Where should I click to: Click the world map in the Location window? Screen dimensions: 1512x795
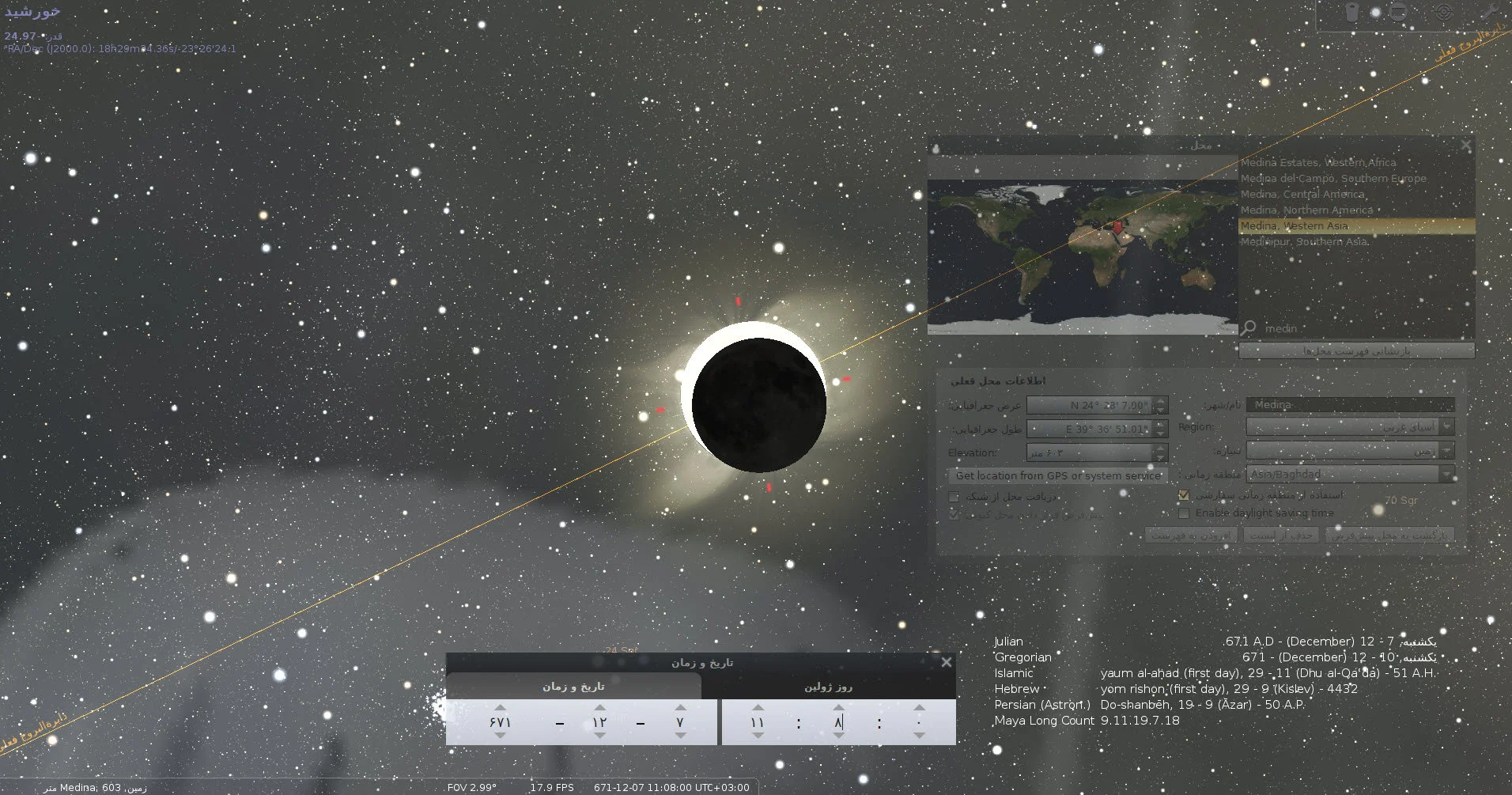[x=1083, y=257]
